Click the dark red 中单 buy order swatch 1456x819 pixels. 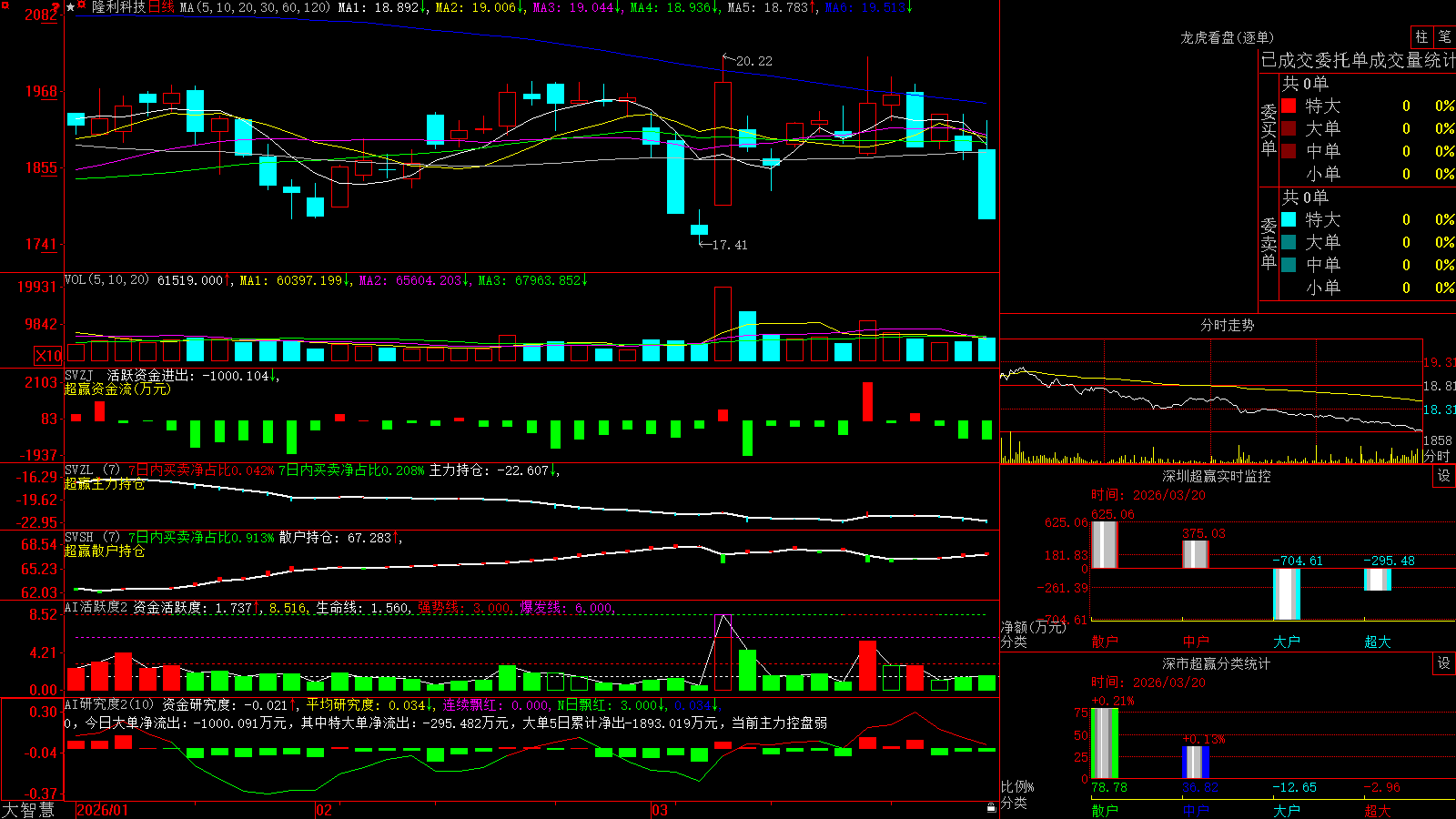[x=1289, y=151]
